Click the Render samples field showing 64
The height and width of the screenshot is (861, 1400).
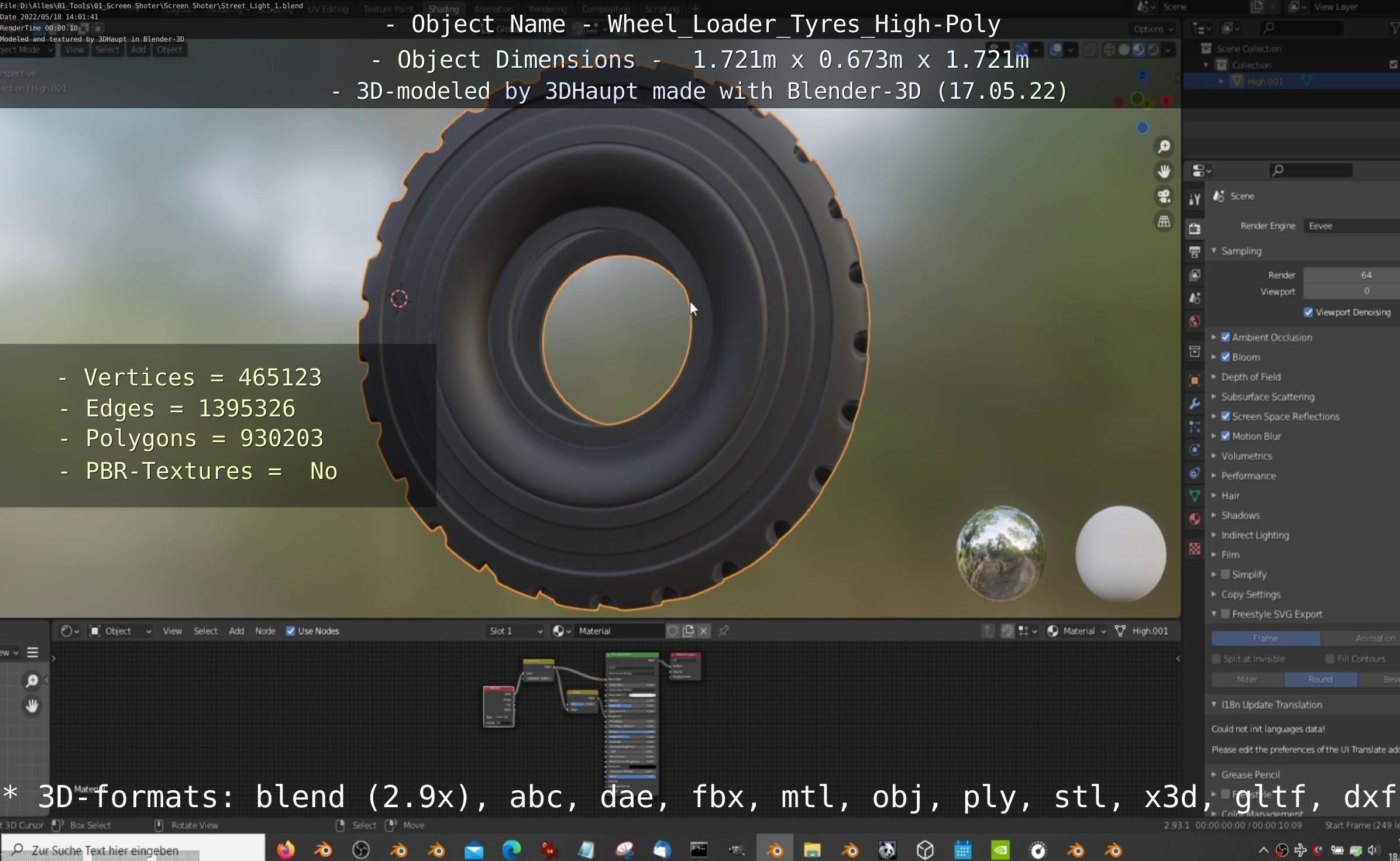1351,275
